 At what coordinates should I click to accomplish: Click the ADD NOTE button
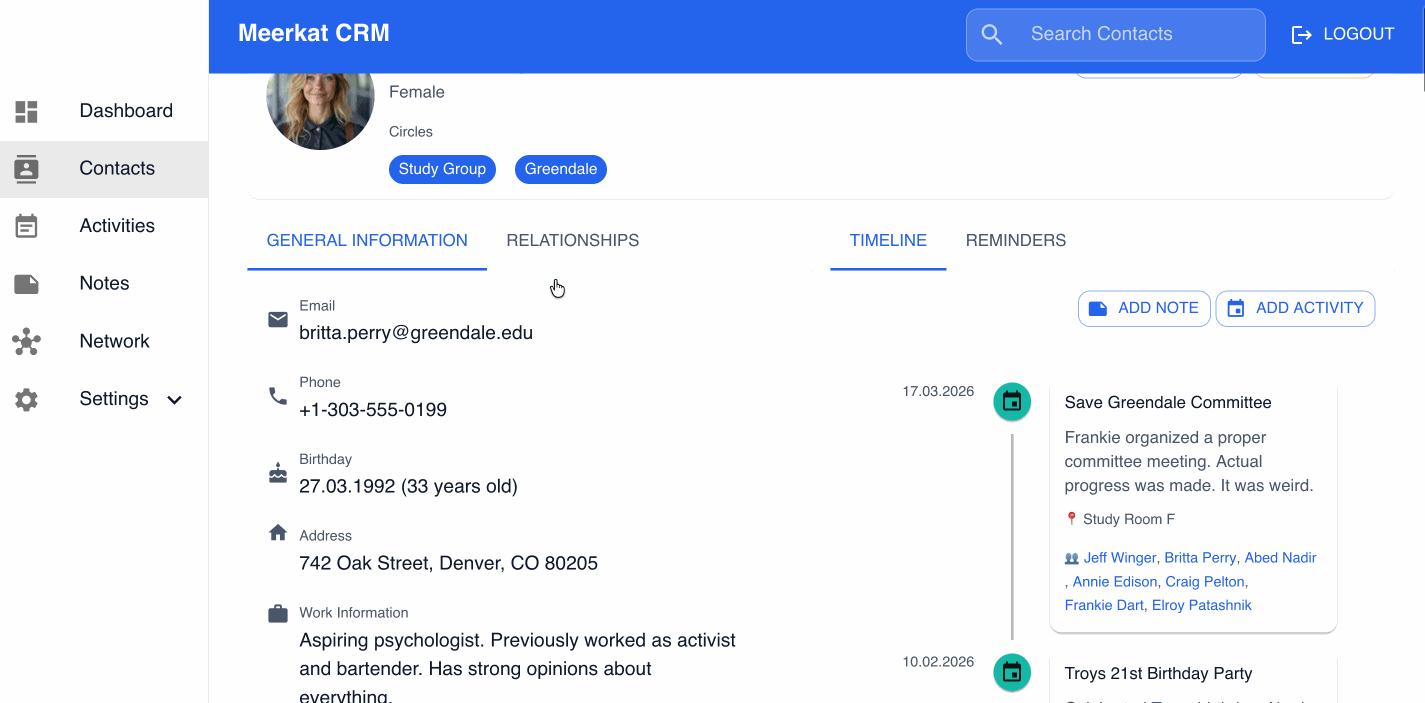pyautogui.click(x=1144, y=309)
